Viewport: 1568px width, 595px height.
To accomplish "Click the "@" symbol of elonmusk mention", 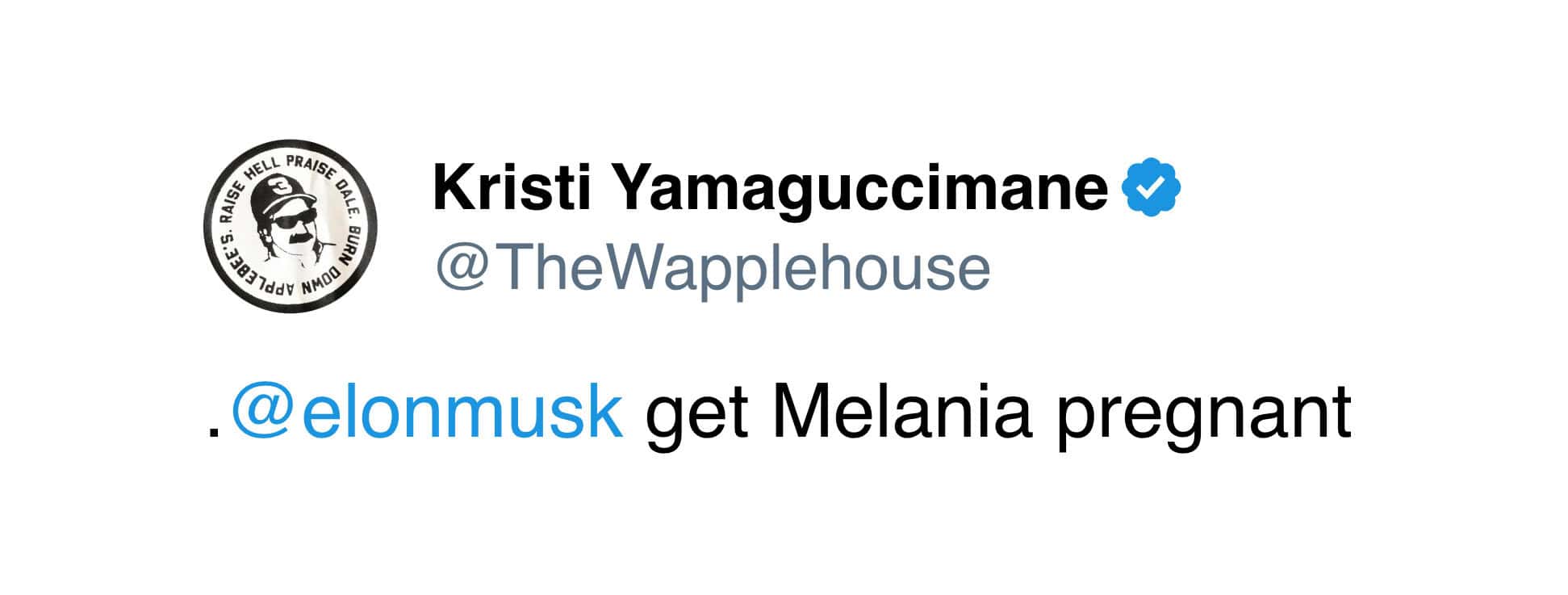I will (261, 414).
